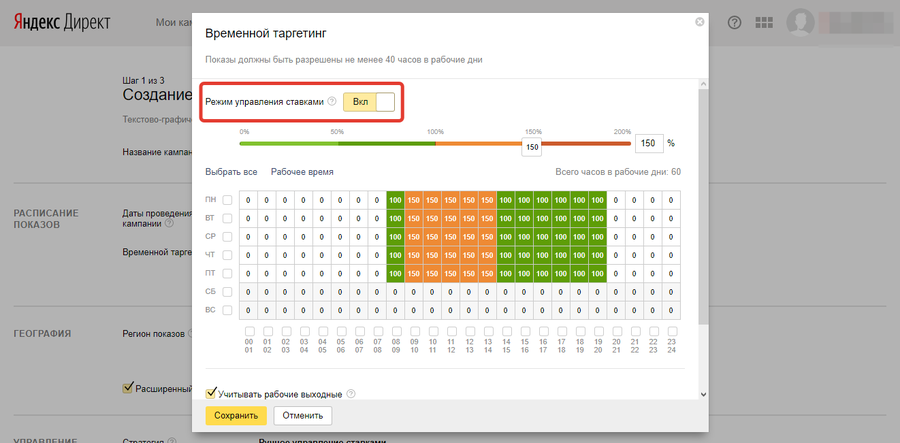Click help icon near Даты проведения кампании

pyautogui.click(x=169, y=223)
